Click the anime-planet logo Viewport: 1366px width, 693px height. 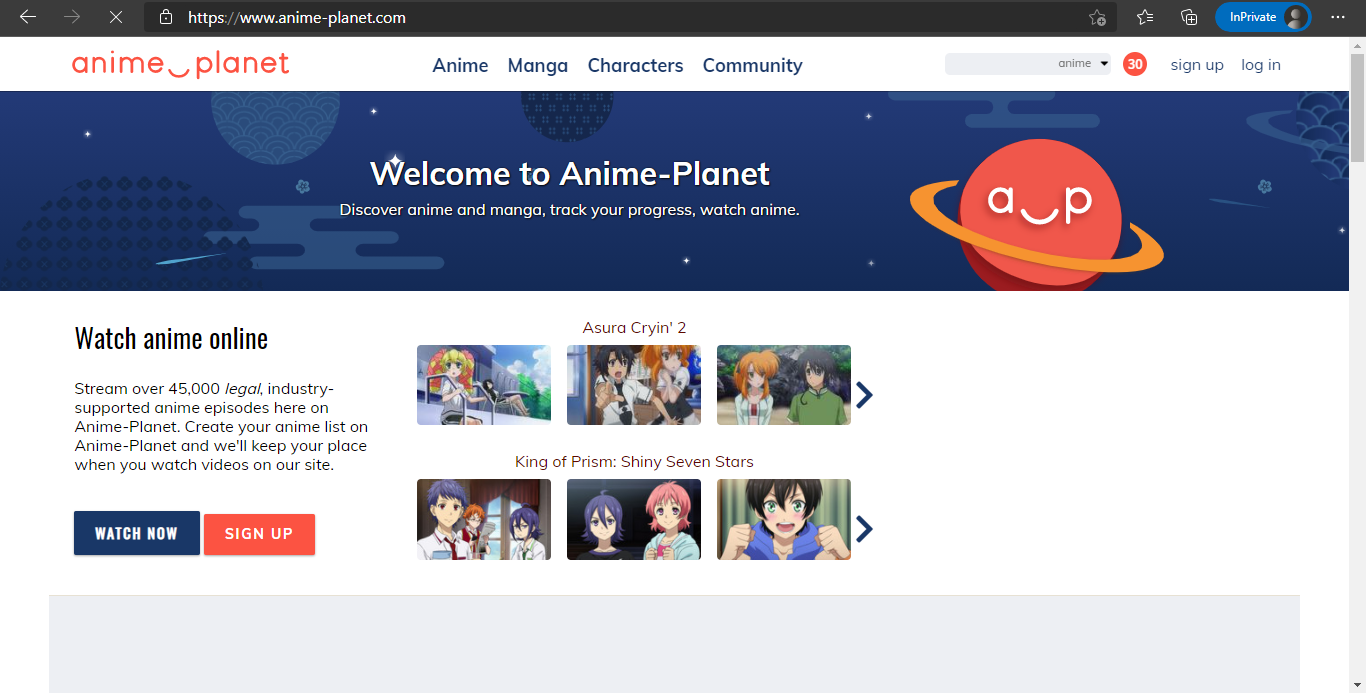click(x=180, y=65)
